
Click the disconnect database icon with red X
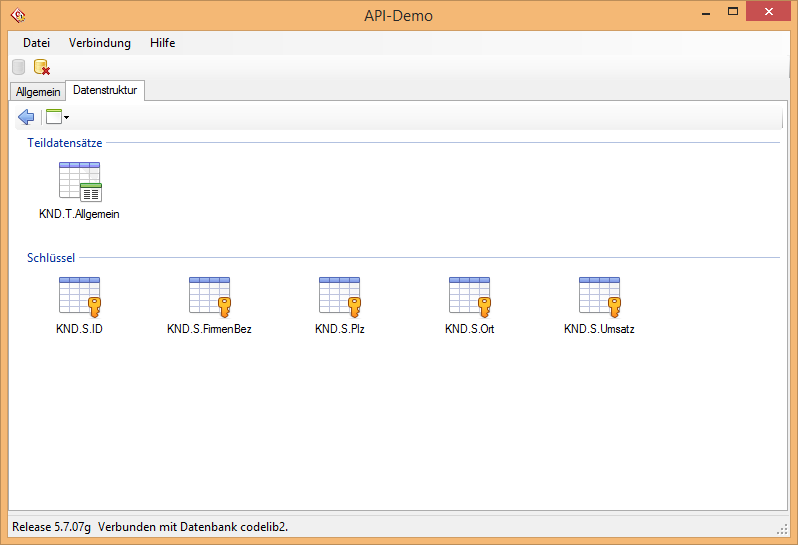[42, 67]
